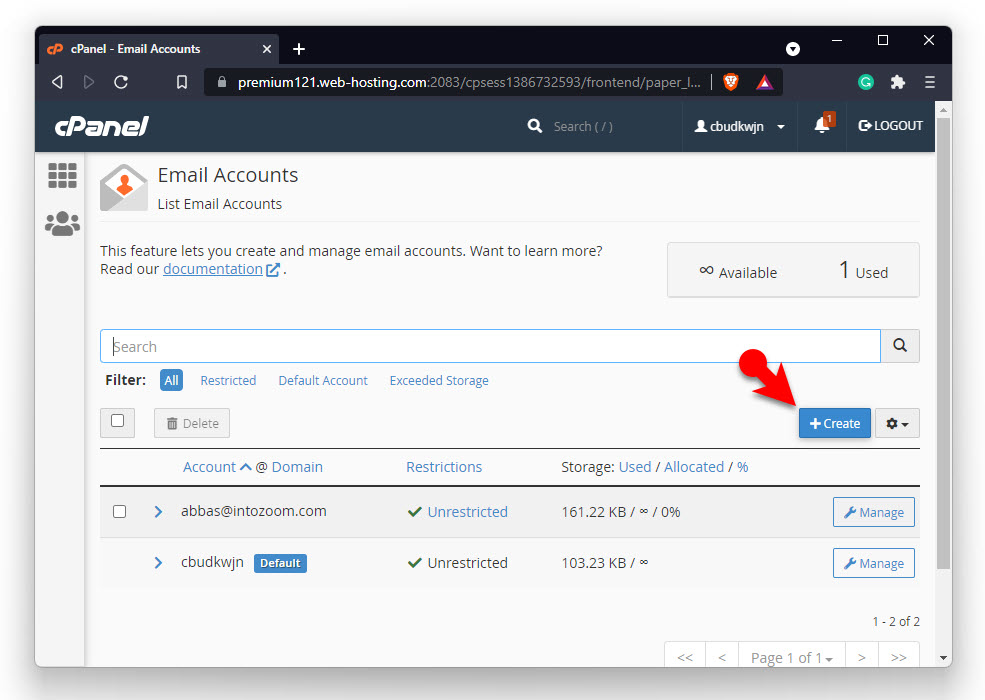
Task: Open Brave Shields lion icon
Action: tap(731, 82)
